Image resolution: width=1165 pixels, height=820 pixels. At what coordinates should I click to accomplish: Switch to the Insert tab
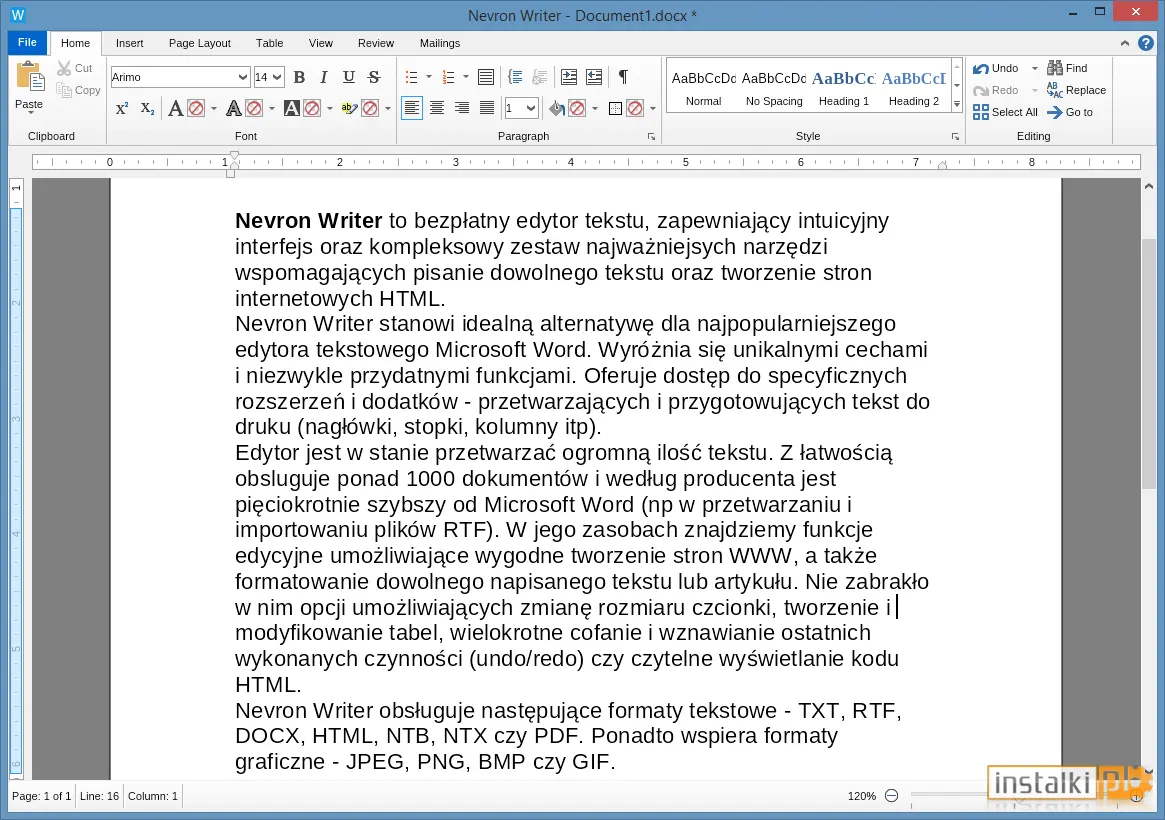coord(129,43)
